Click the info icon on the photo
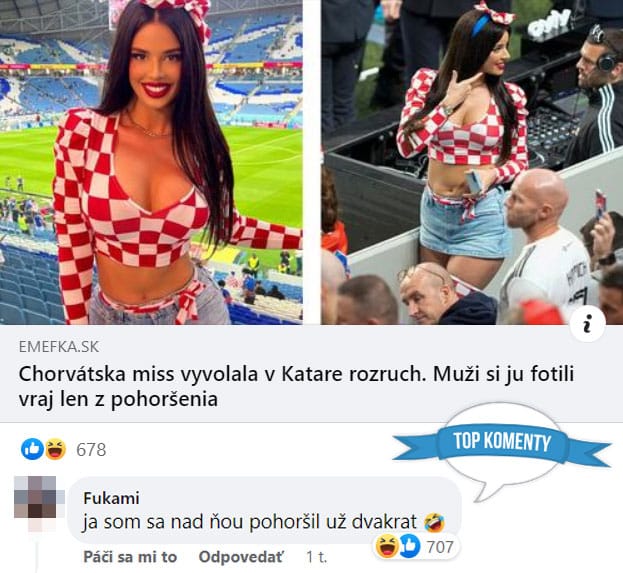 click(588, 325)
